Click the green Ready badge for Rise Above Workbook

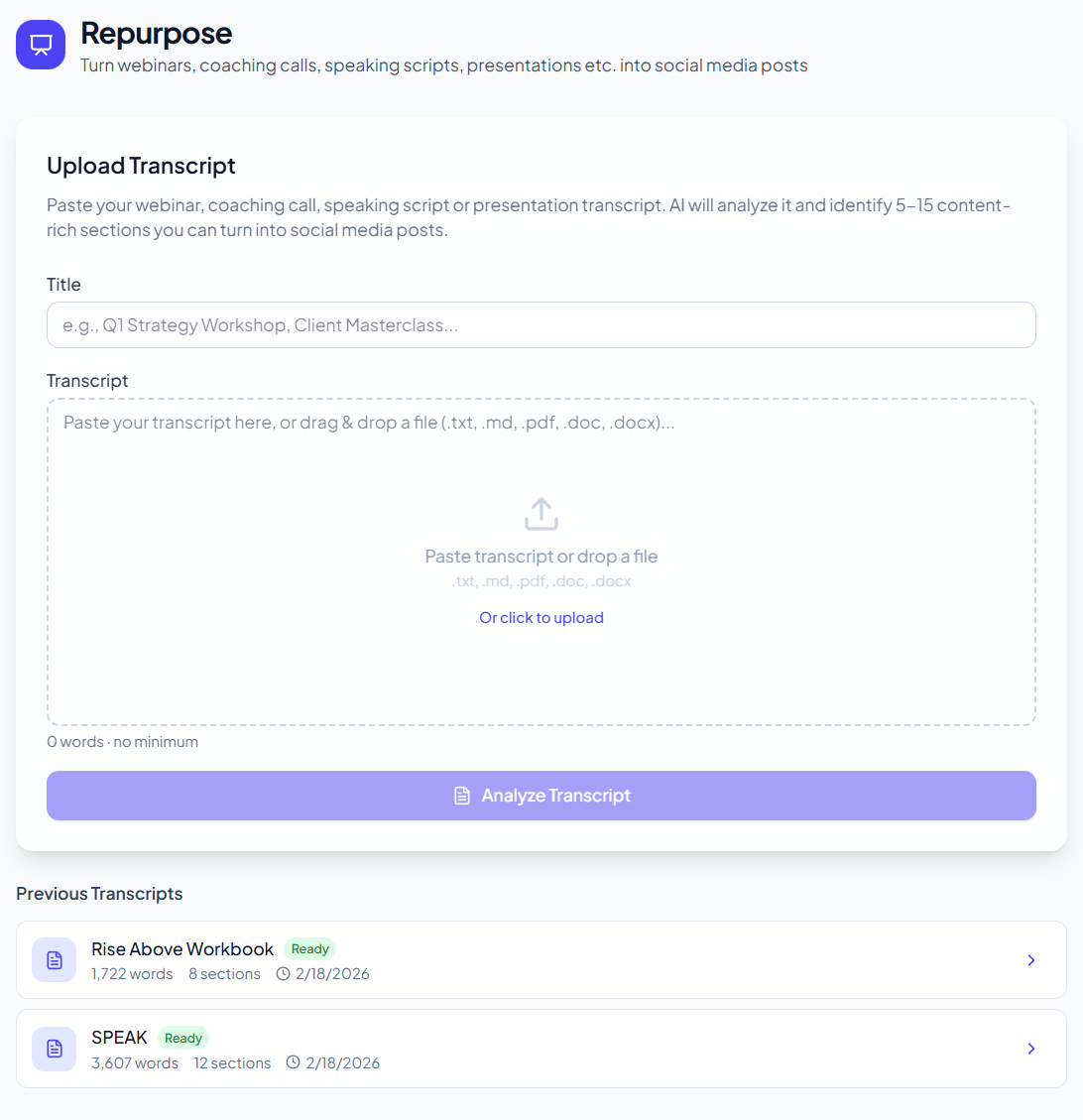(309, 948)
